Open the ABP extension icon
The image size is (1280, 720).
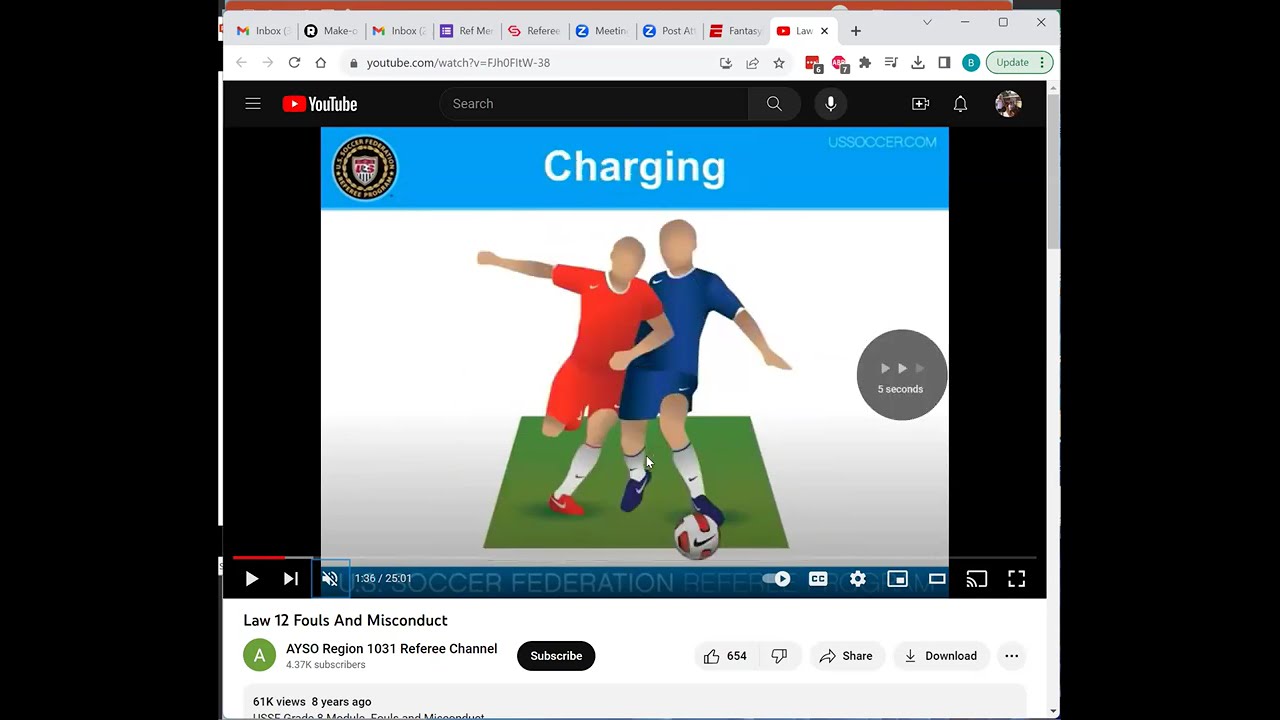pos(839,64)
